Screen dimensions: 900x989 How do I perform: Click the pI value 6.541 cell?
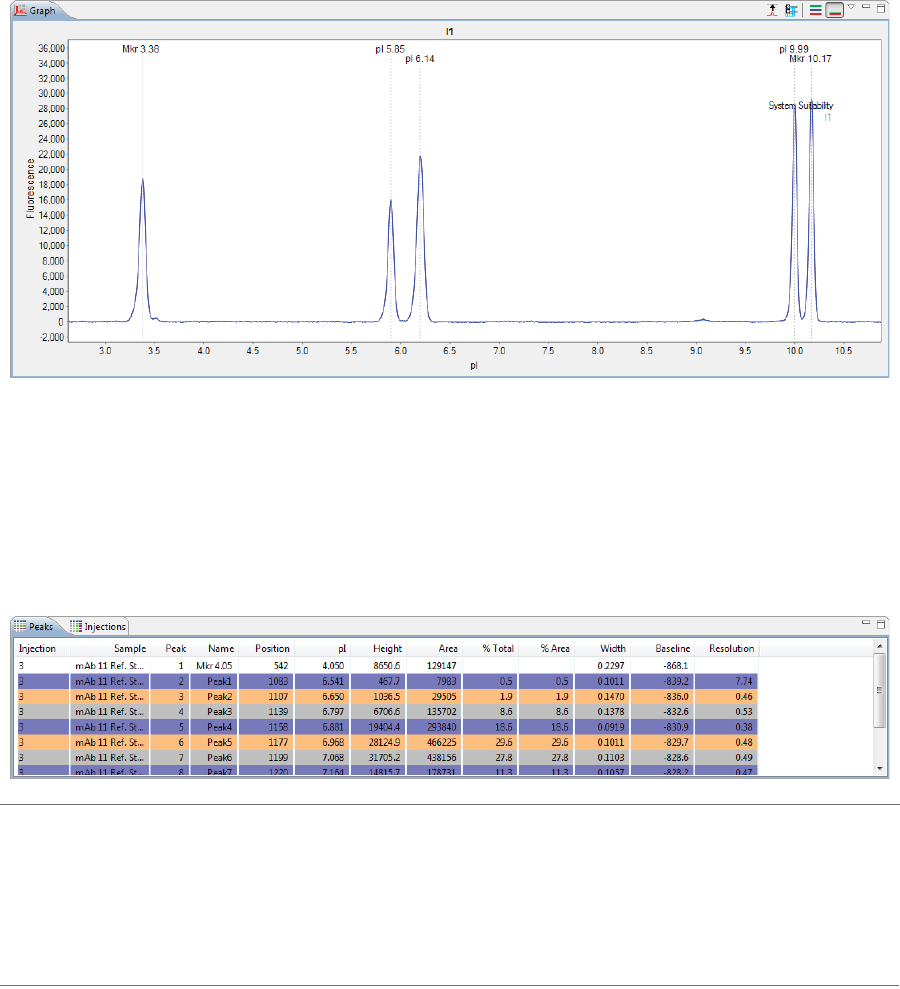click(x=322, y=681)
